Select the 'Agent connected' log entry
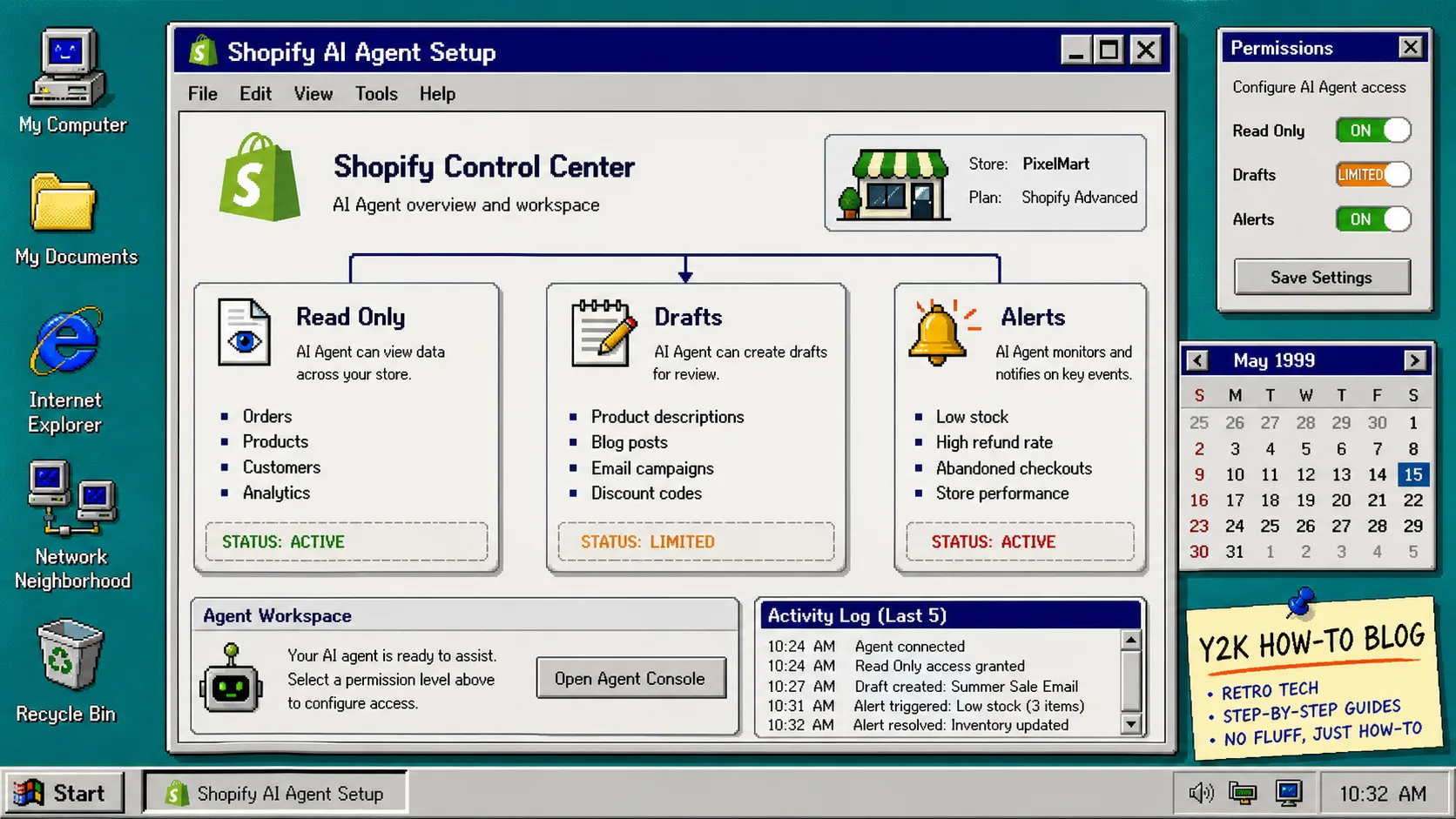This screenshot has width=1456, height=819. point(910,647)
